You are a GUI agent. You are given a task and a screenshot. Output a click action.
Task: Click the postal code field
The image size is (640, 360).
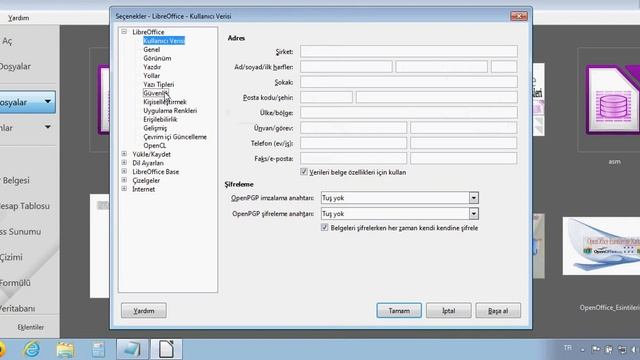pyautogui.click(x=327, y=97)
